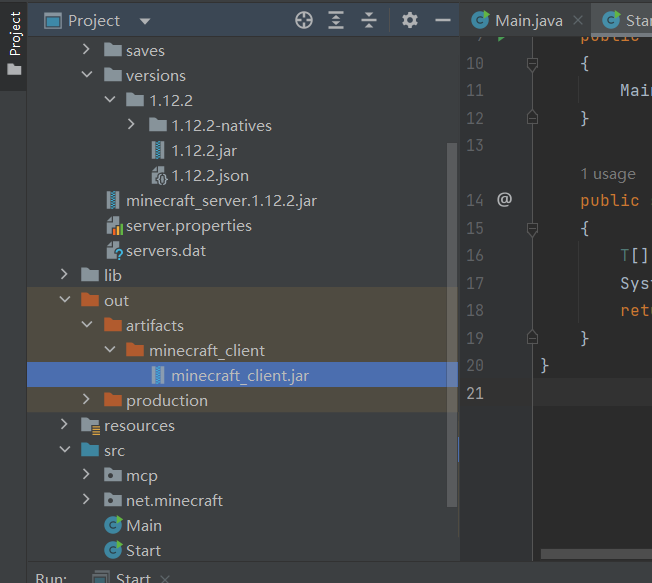Expand the saves folder
This screenshot has width=652, height=583.
tap(86, 49)
